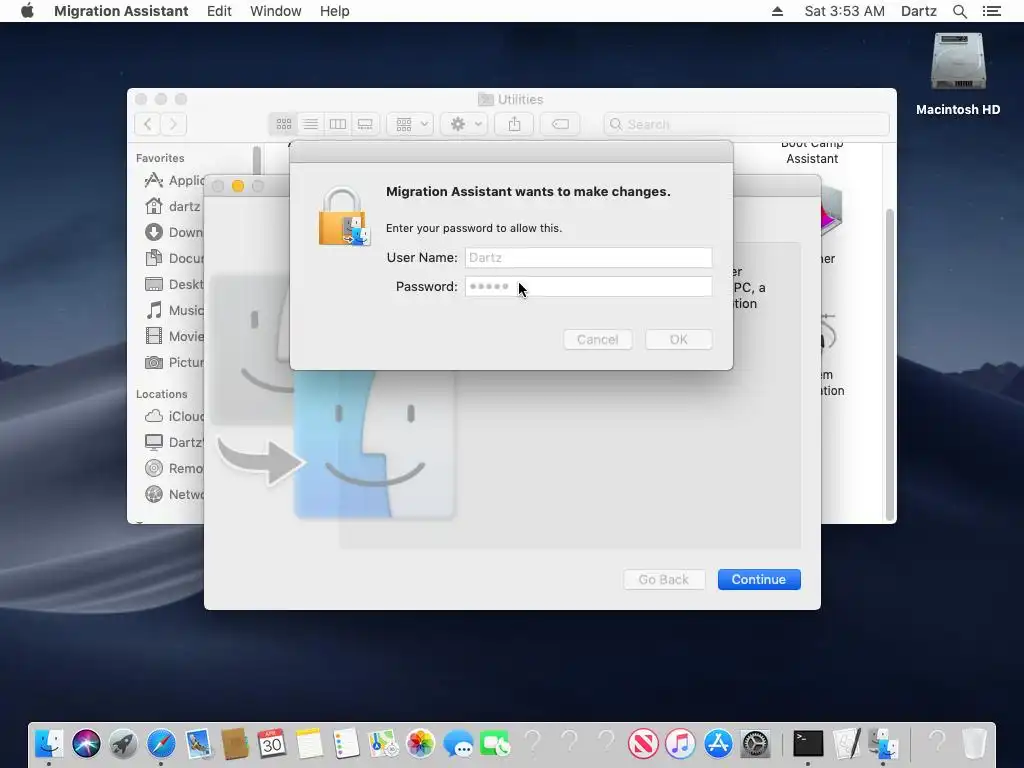Select Desktop in Finder sidebar

(x=173, y=284)
